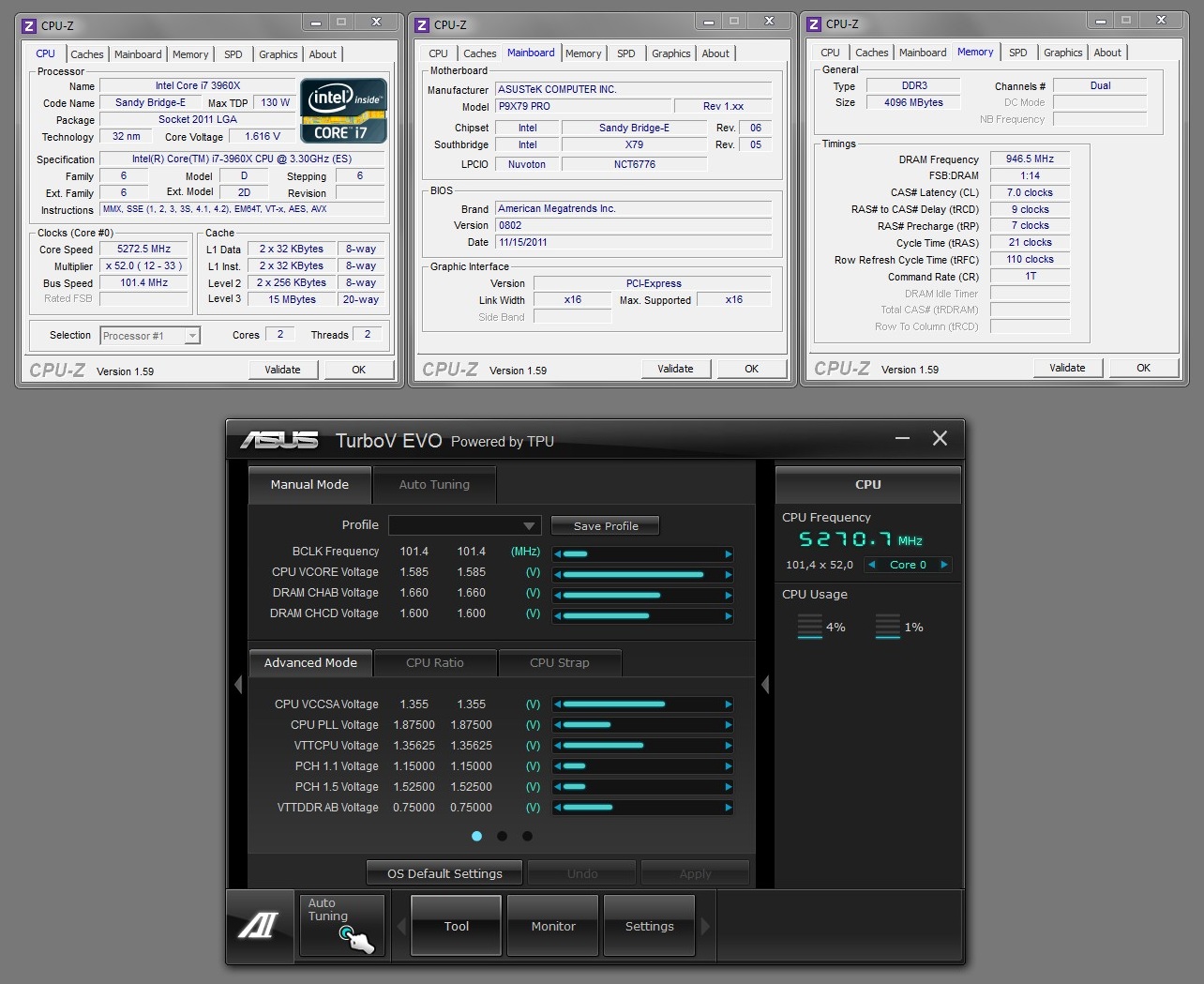Open Caches tab in CPU window
The height and width of the screenshot is (984, 1204).
87,54
